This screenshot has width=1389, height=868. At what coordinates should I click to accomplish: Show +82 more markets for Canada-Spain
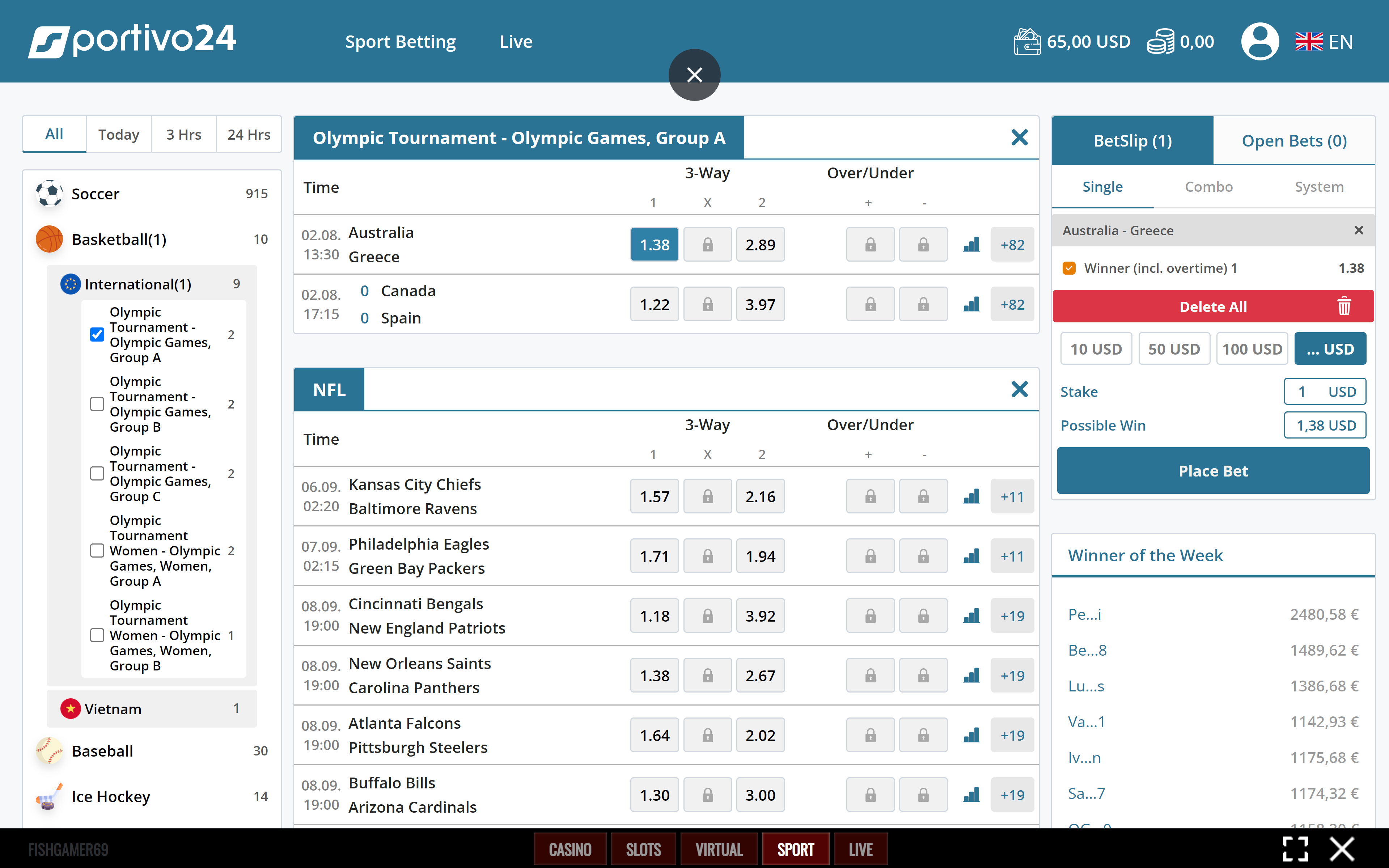[x=1012, y=304]
